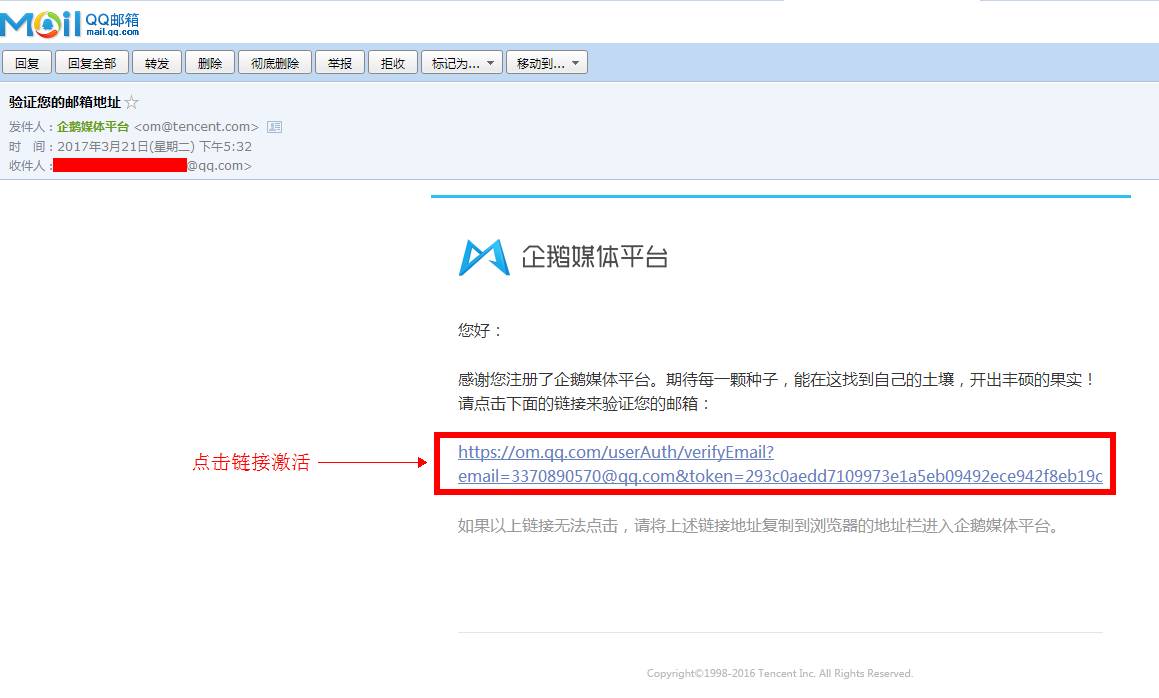The image size is (1159, 698).
Task: Click 回复 to reply to this email
Action: [x=27, y=62]
